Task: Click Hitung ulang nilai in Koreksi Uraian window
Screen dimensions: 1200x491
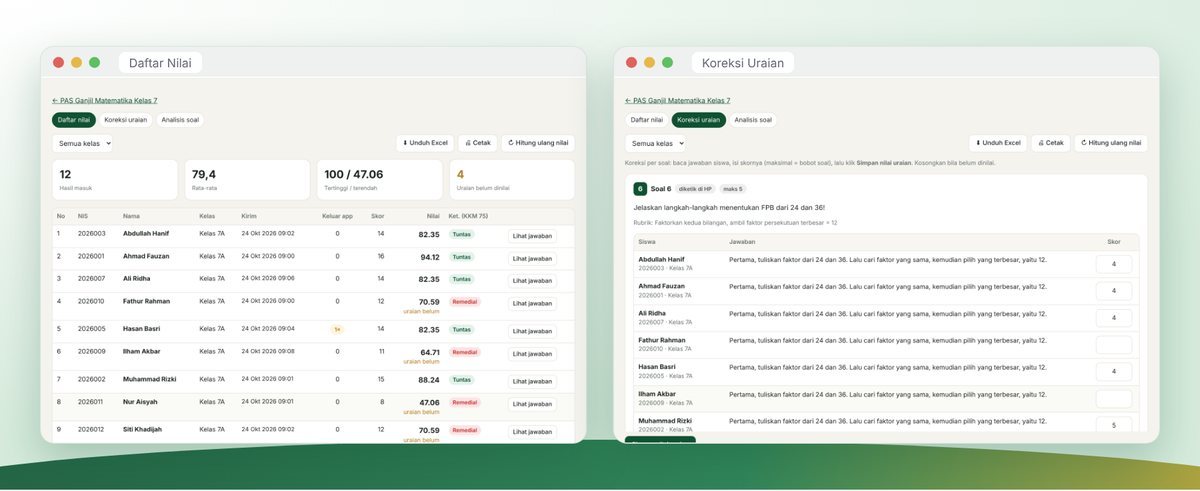Action: [1111, 143]
